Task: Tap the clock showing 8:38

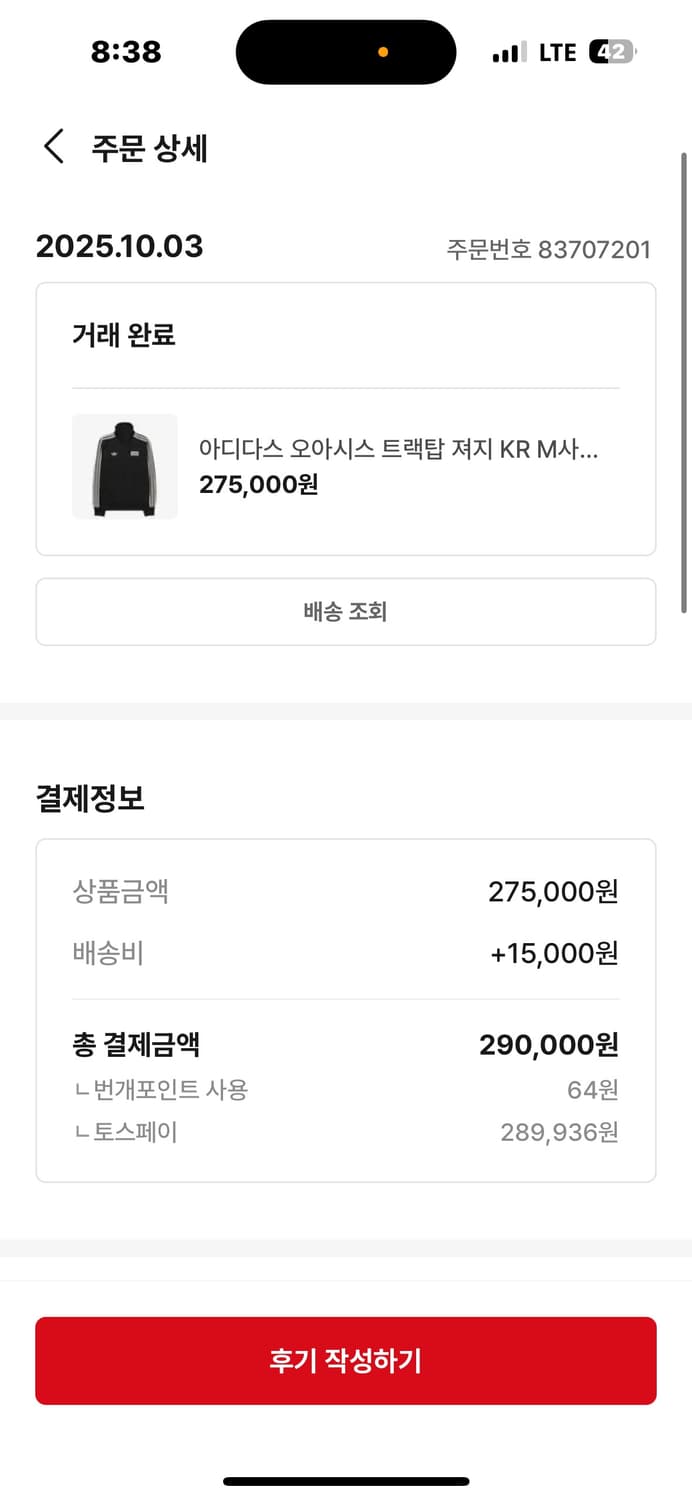Action: click(x=128, y=51)
